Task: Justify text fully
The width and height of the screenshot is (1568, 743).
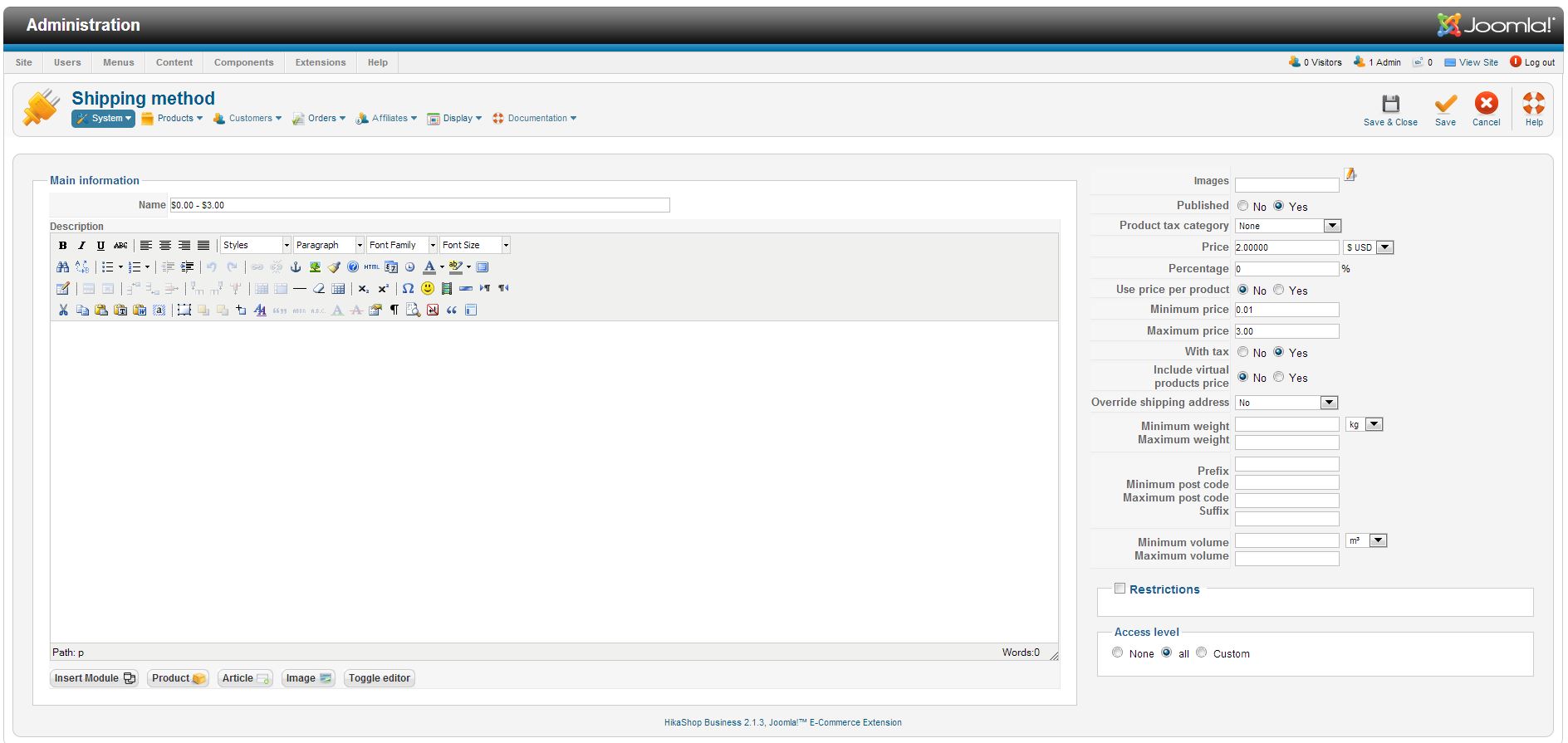Action: click(x=203, y=245)
